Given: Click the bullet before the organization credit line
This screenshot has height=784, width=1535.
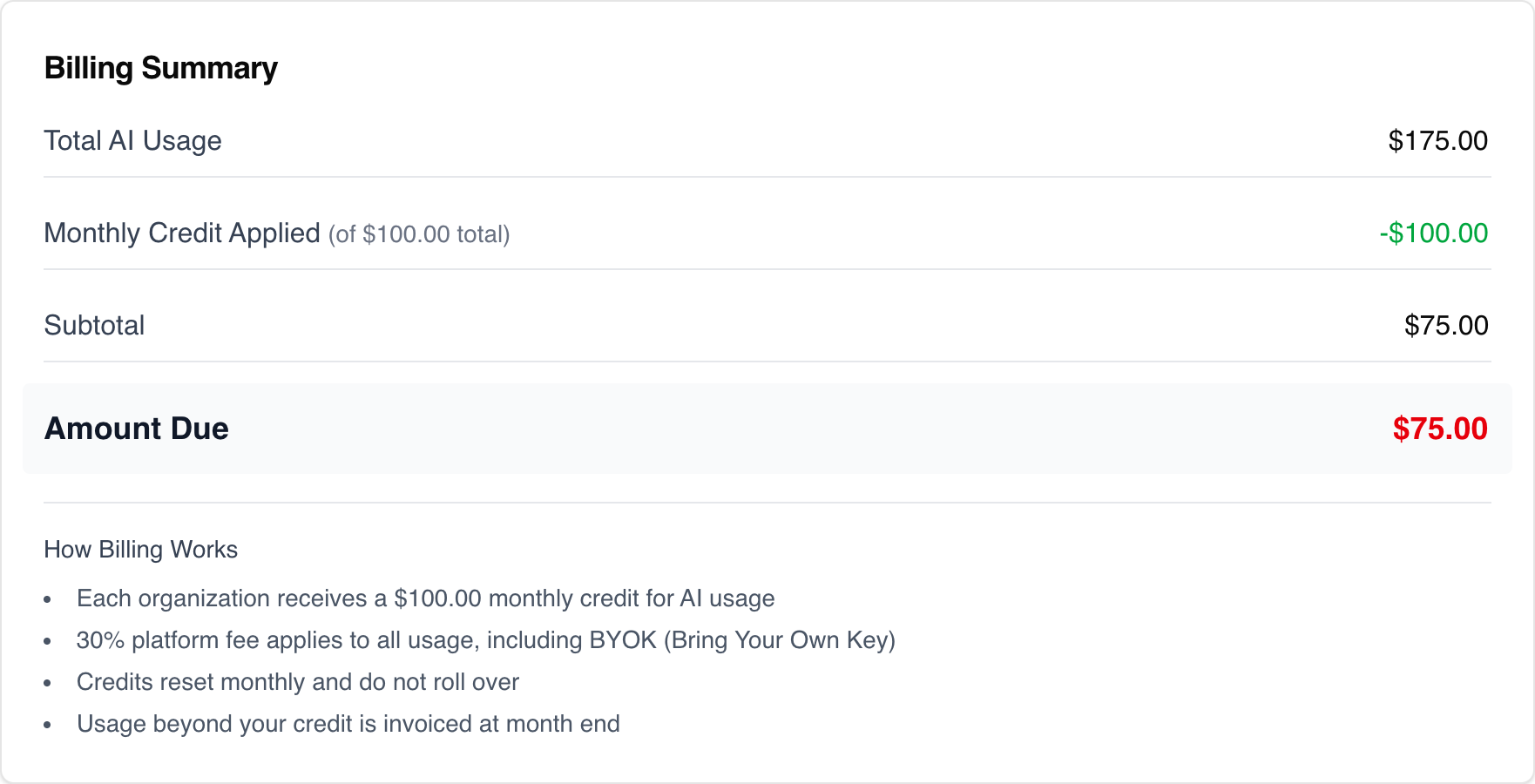Looking at the screenshot, I should pos(48,599).
